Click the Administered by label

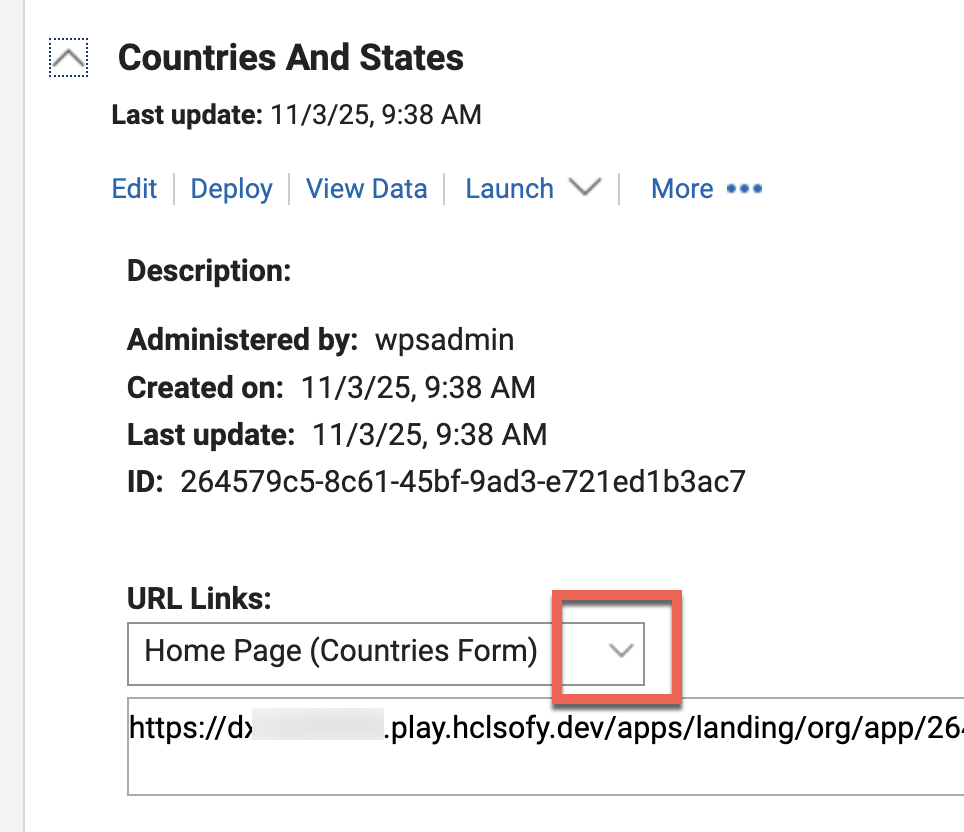click(x=242, y=340)
